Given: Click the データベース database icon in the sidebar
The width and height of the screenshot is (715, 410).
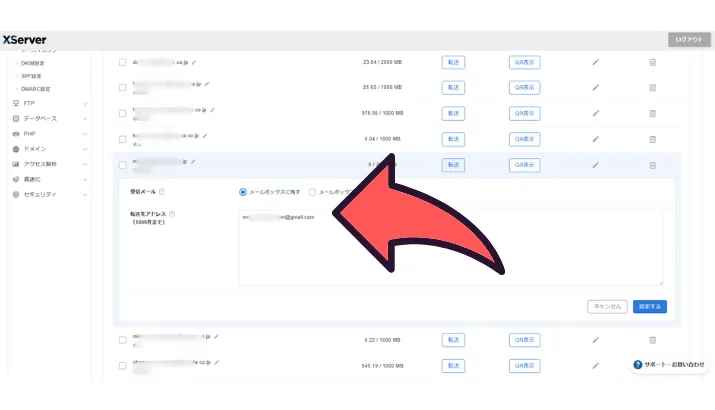Looking at the screenshot, I should pos(16,119).
